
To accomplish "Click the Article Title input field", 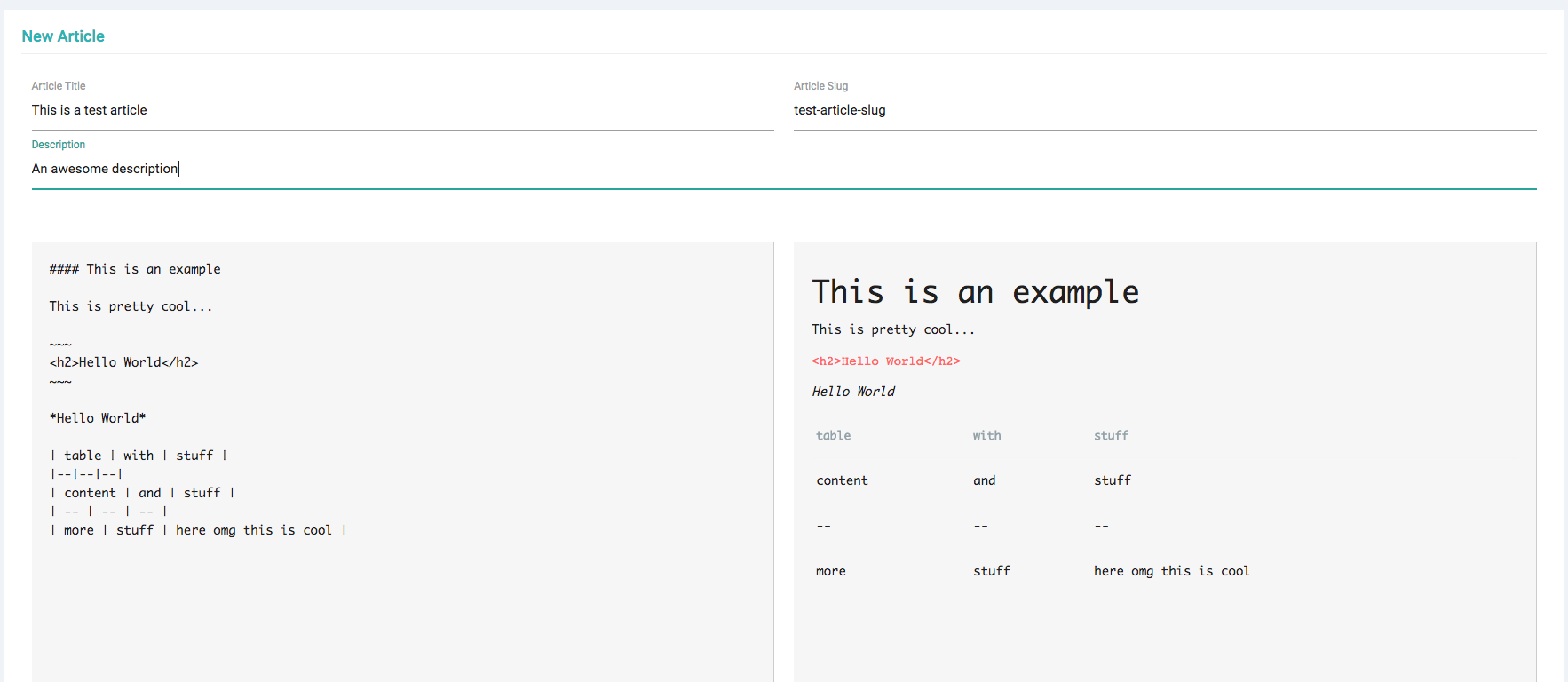I will point(401,110).
